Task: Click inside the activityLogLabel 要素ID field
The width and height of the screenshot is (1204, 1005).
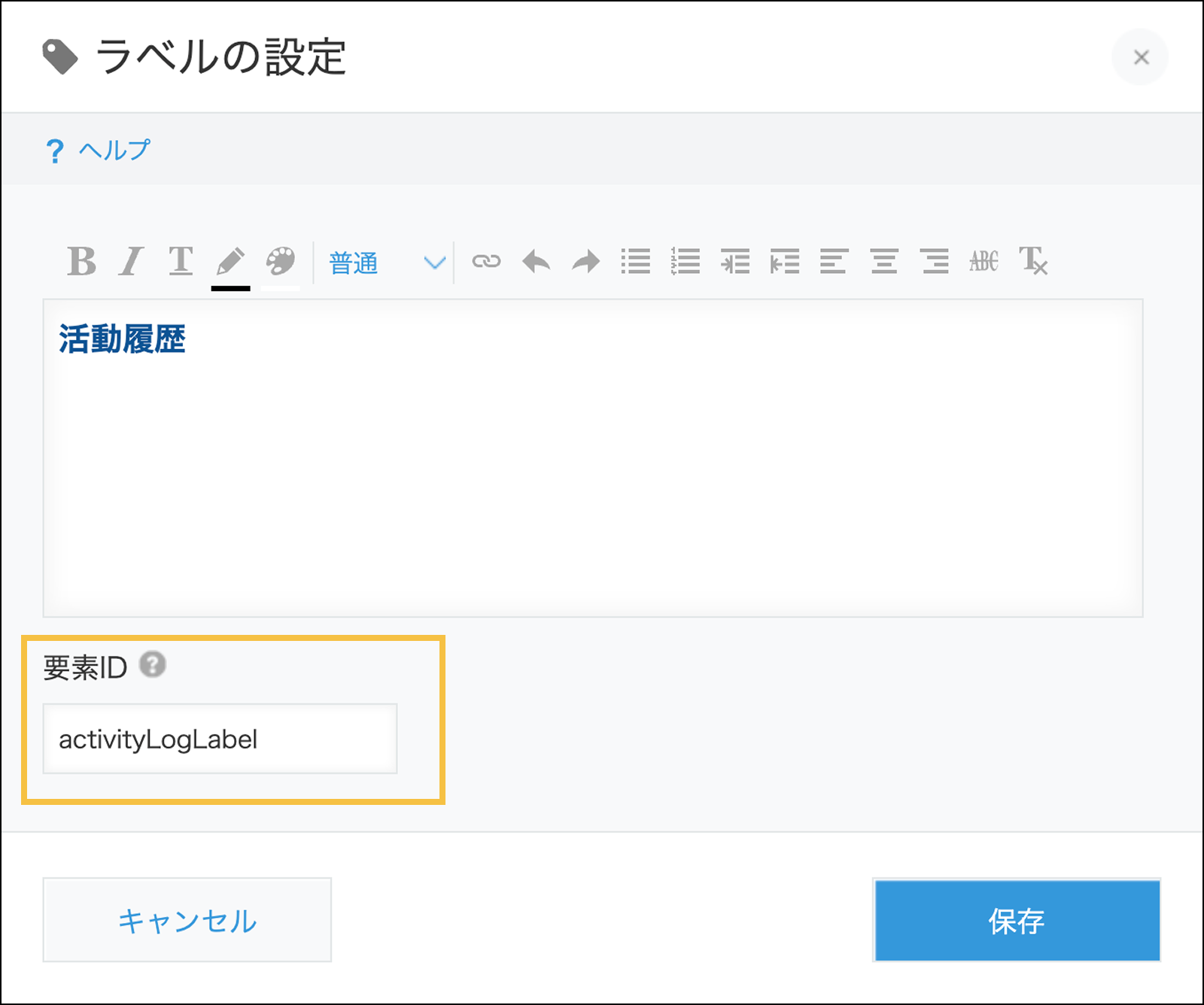Action: 220,739
